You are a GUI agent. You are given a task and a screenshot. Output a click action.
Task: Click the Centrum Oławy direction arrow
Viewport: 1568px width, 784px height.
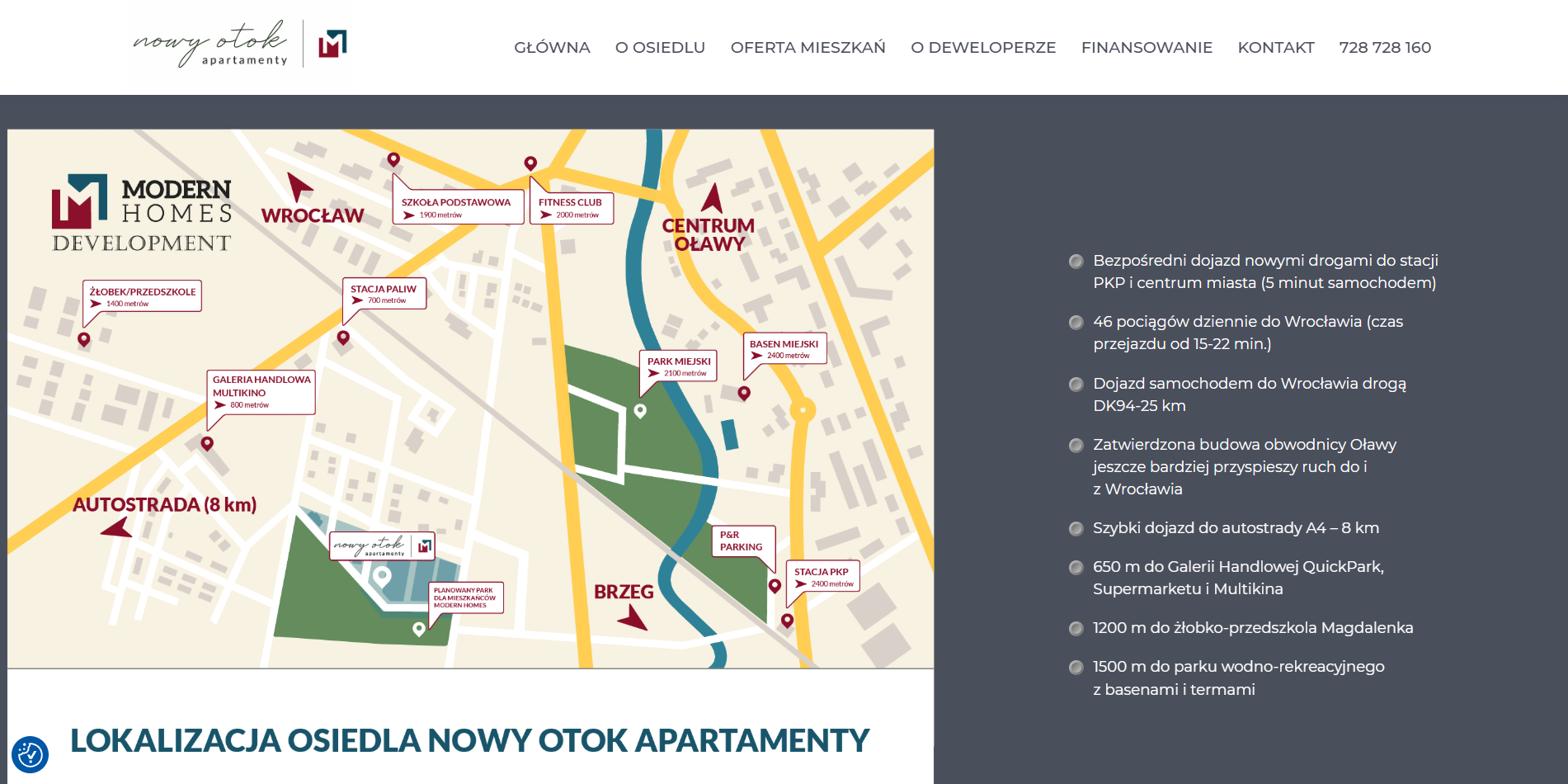[713, 198]
